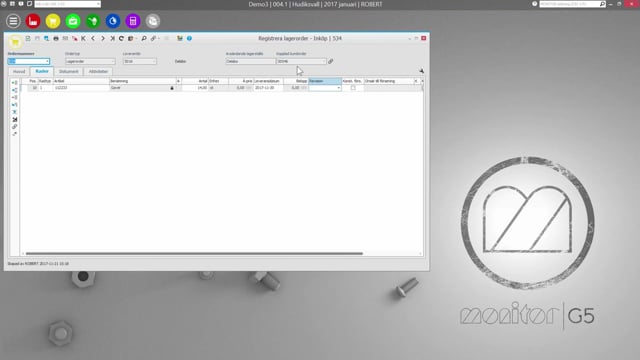Image resolution: width=640 pixels, height=360 pixels.
Task: Open the gray circle module icon
Action: pos(153,21)
